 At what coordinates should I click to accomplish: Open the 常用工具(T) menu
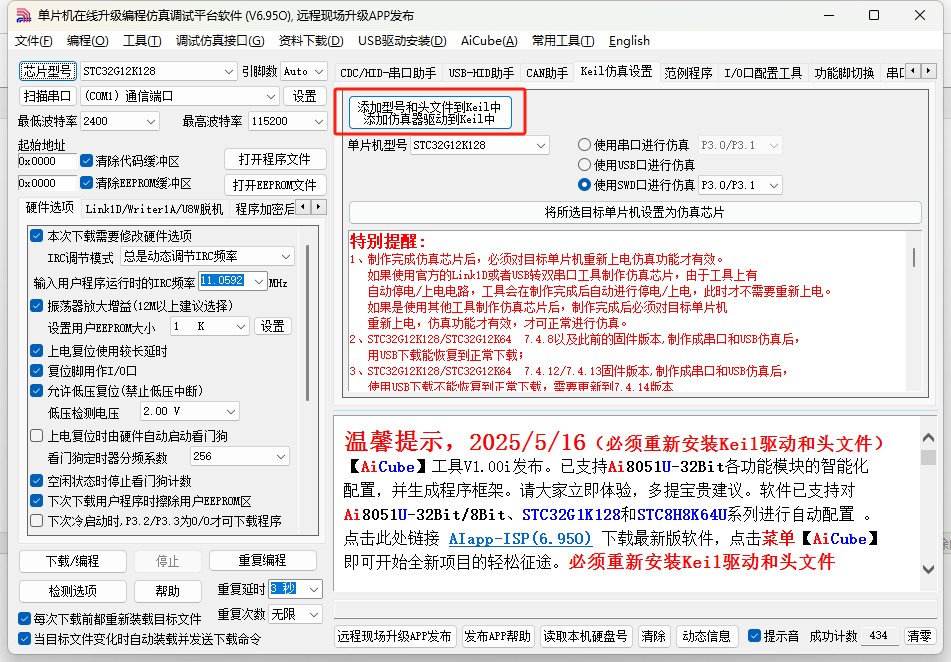[x=563, y=41]
